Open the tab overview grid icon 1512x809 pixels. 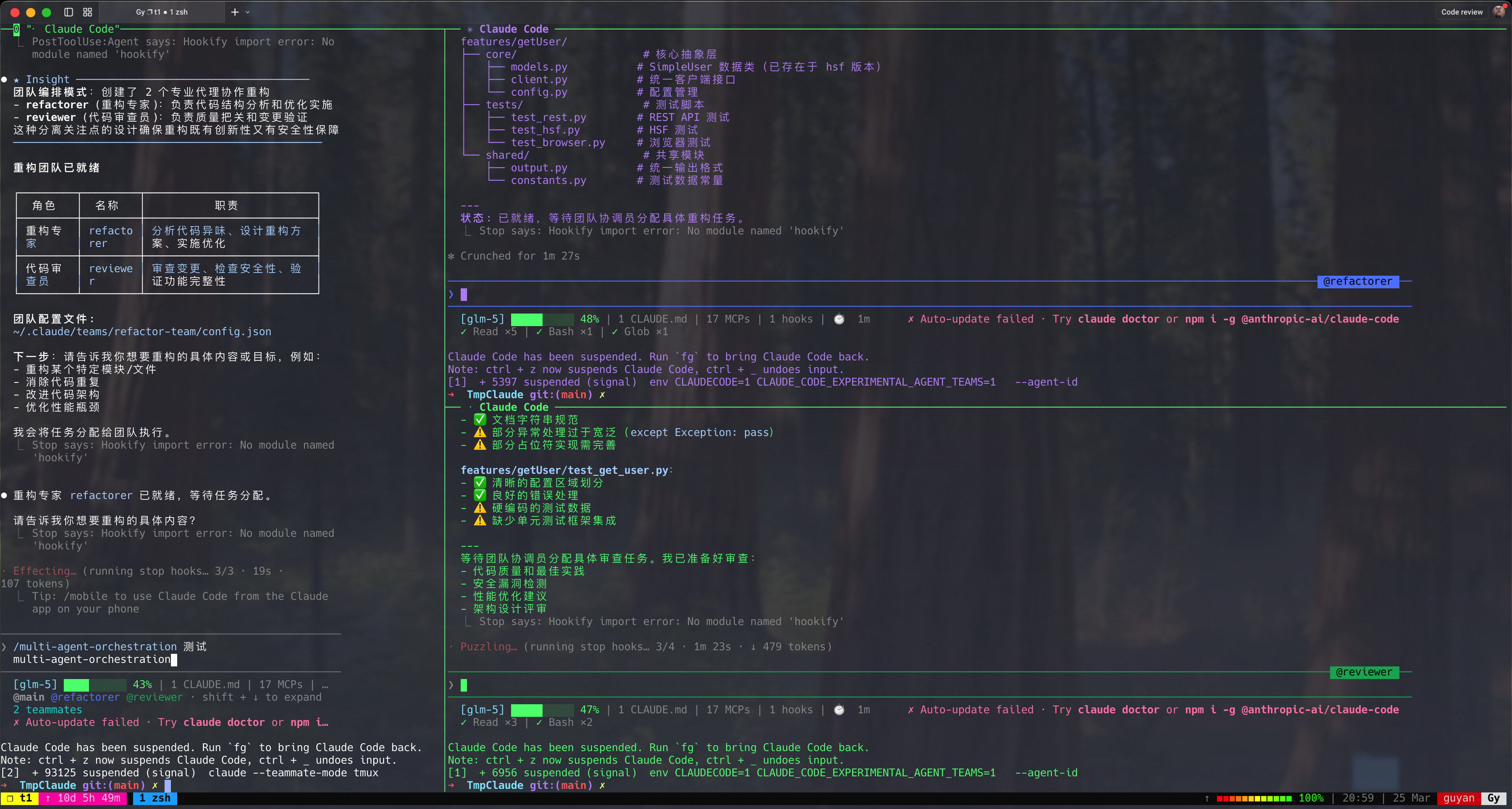(87, 12)
